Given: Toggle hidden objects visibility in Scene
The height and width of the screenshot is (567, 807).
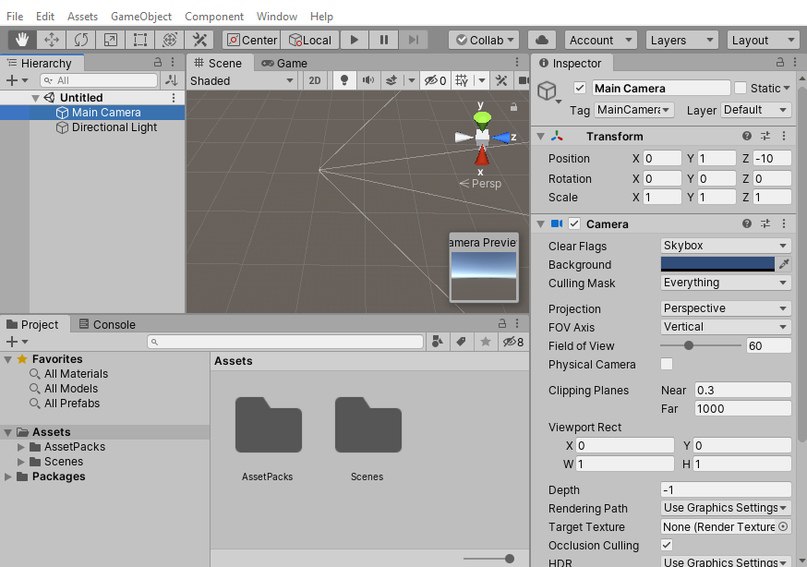Looking at the screenshot, I should point(435,80).
